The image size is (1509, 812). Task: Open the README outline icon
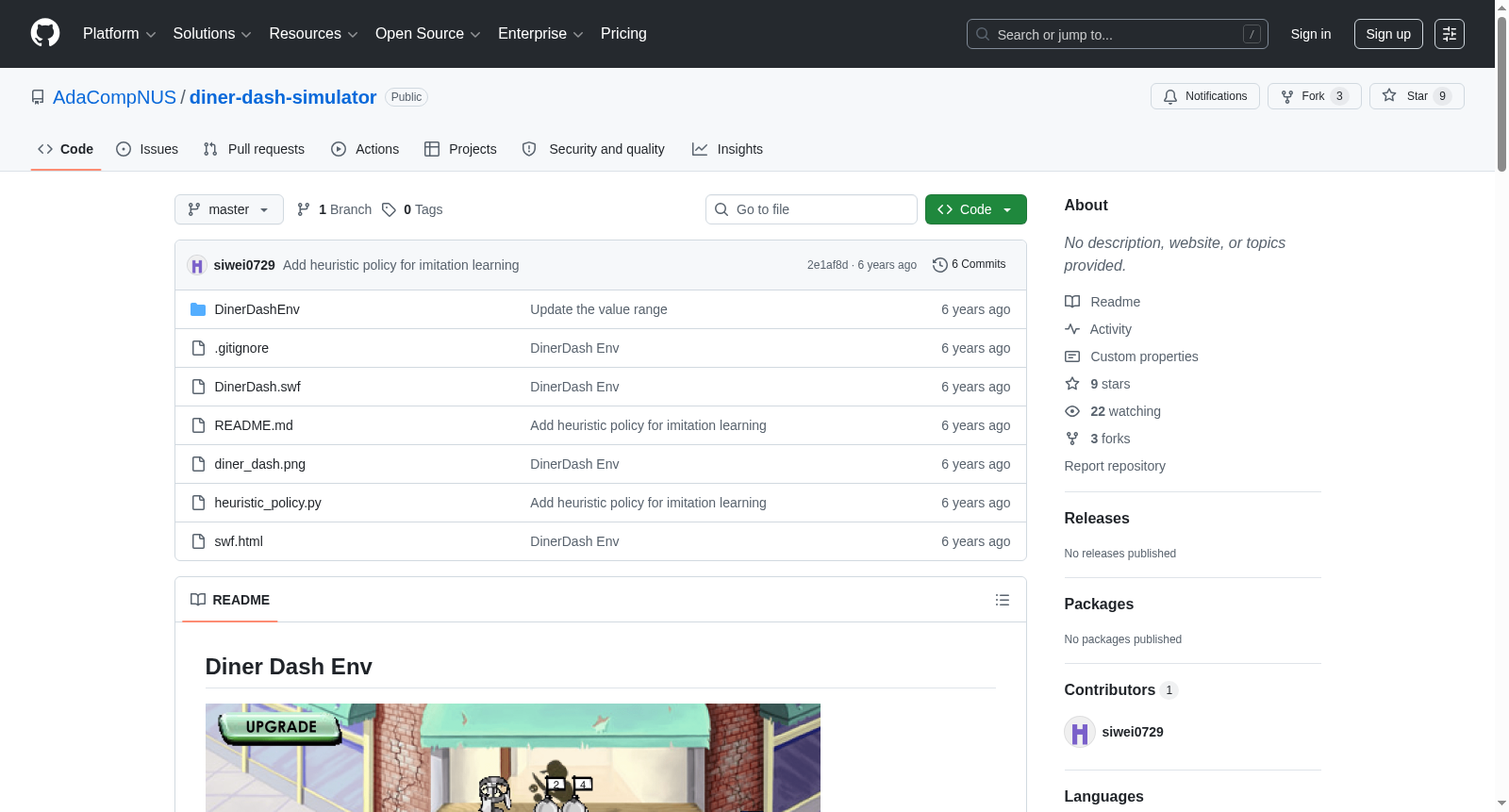(x=1003, y=600)
